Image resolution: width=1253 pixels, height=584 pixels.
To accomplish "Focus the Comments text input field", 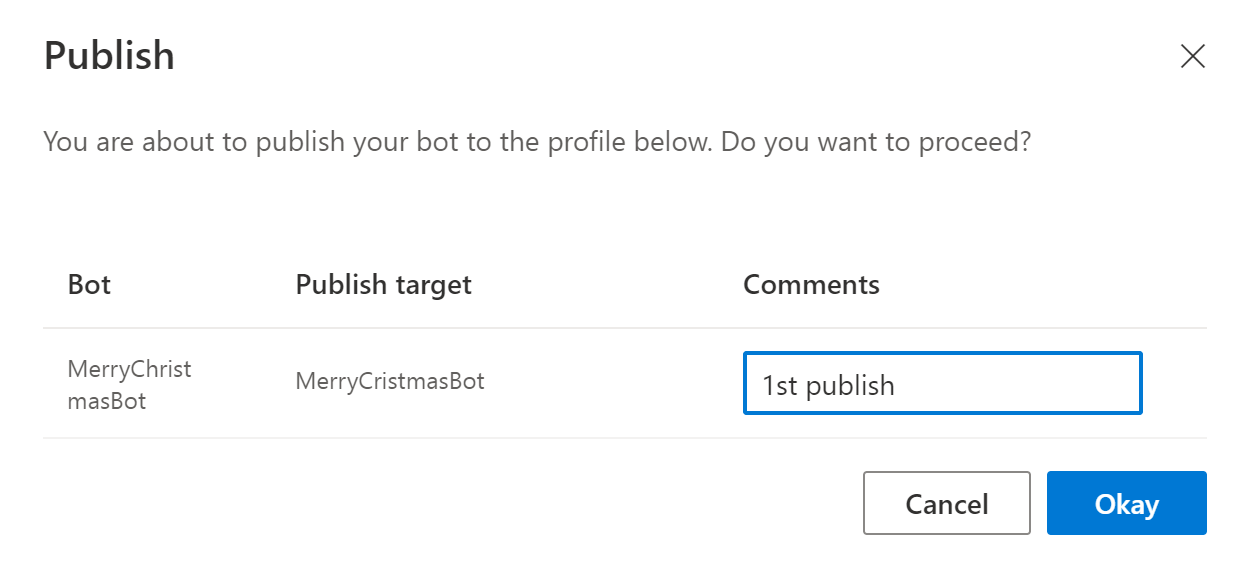I will click(942, 384).
